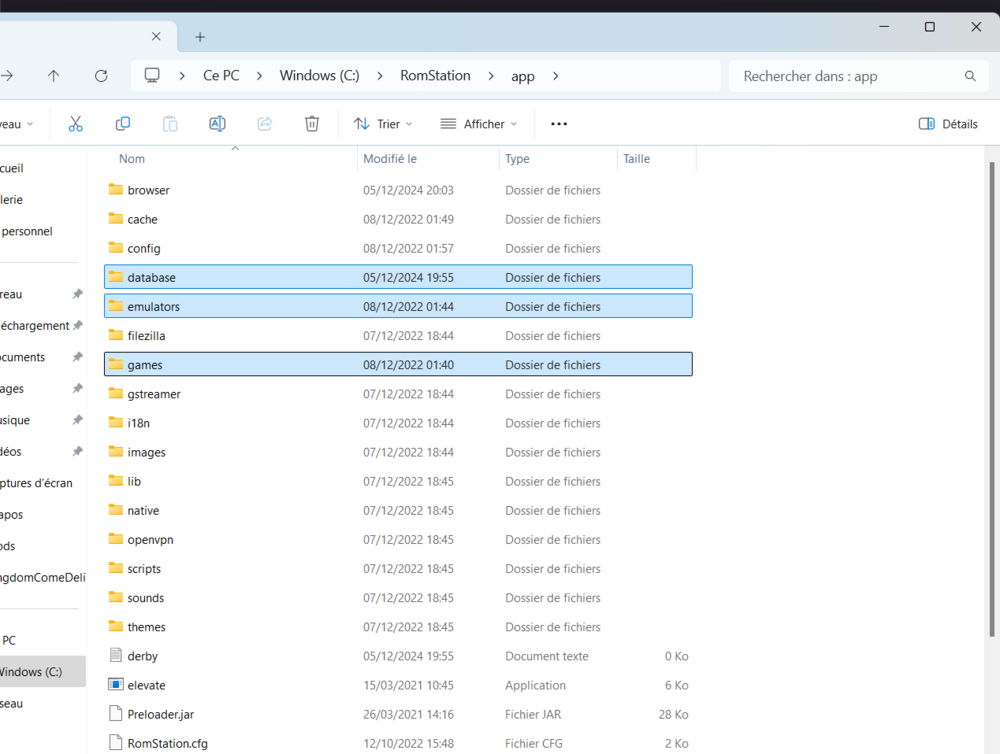Click the Refresh arrow button
Screen dimensions: 1000x754
click(x=101, y=76)
